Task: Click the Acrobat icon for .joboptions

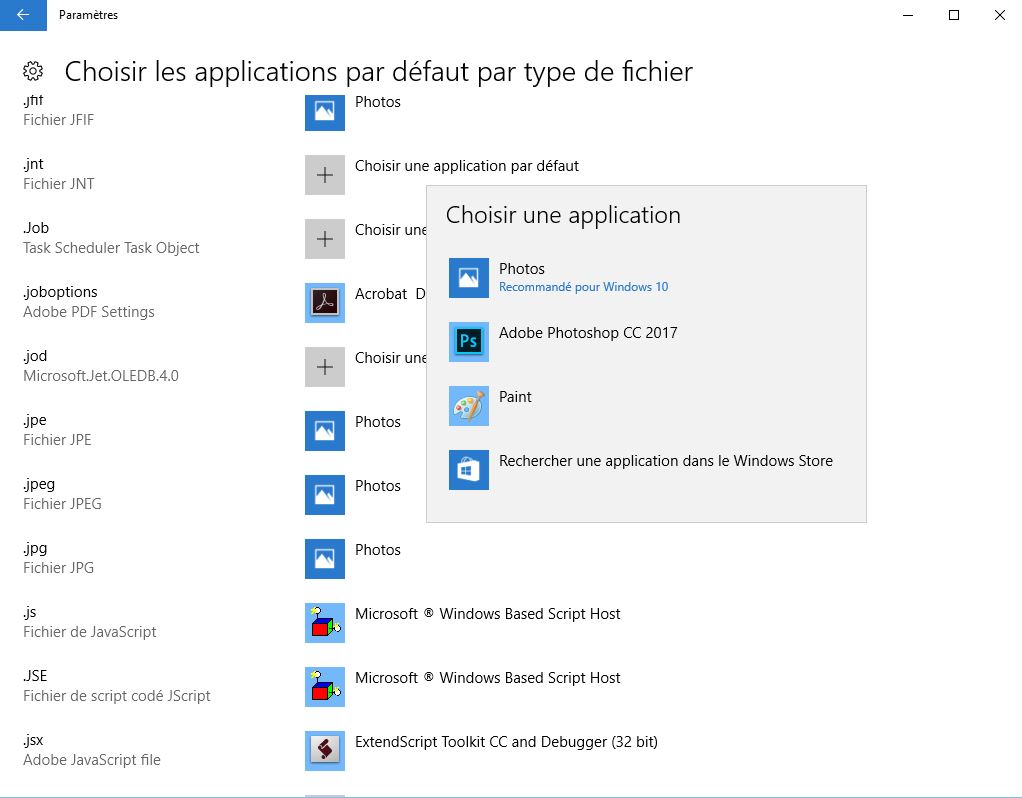Action: (x=325, y=303)
